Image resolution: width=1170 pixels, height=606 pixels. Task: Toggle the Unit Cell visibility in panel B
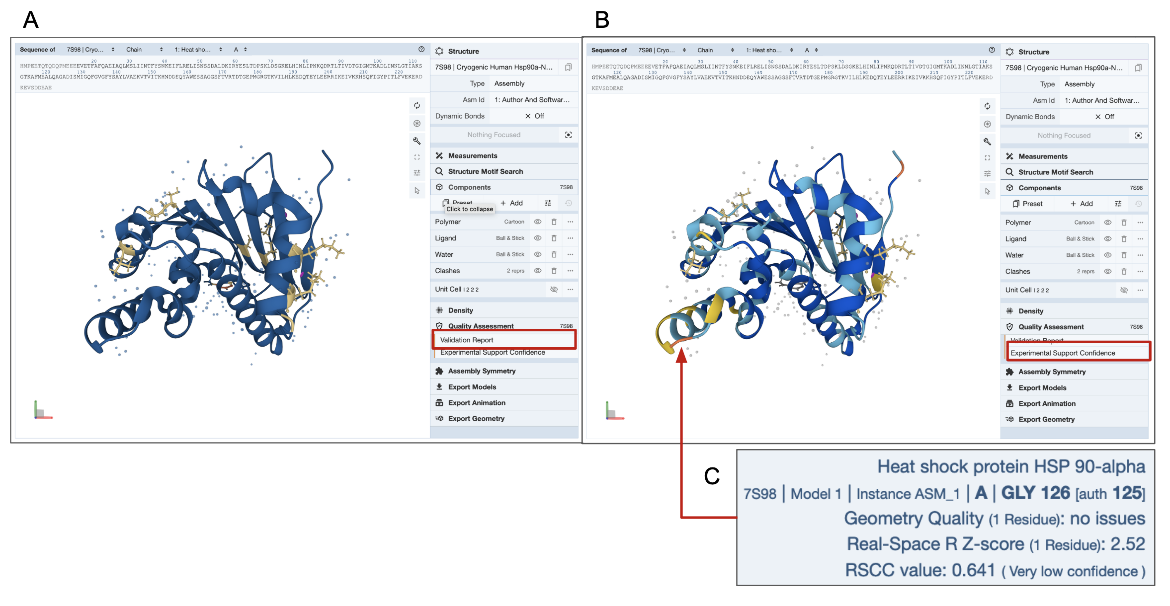pos(1124,290)
